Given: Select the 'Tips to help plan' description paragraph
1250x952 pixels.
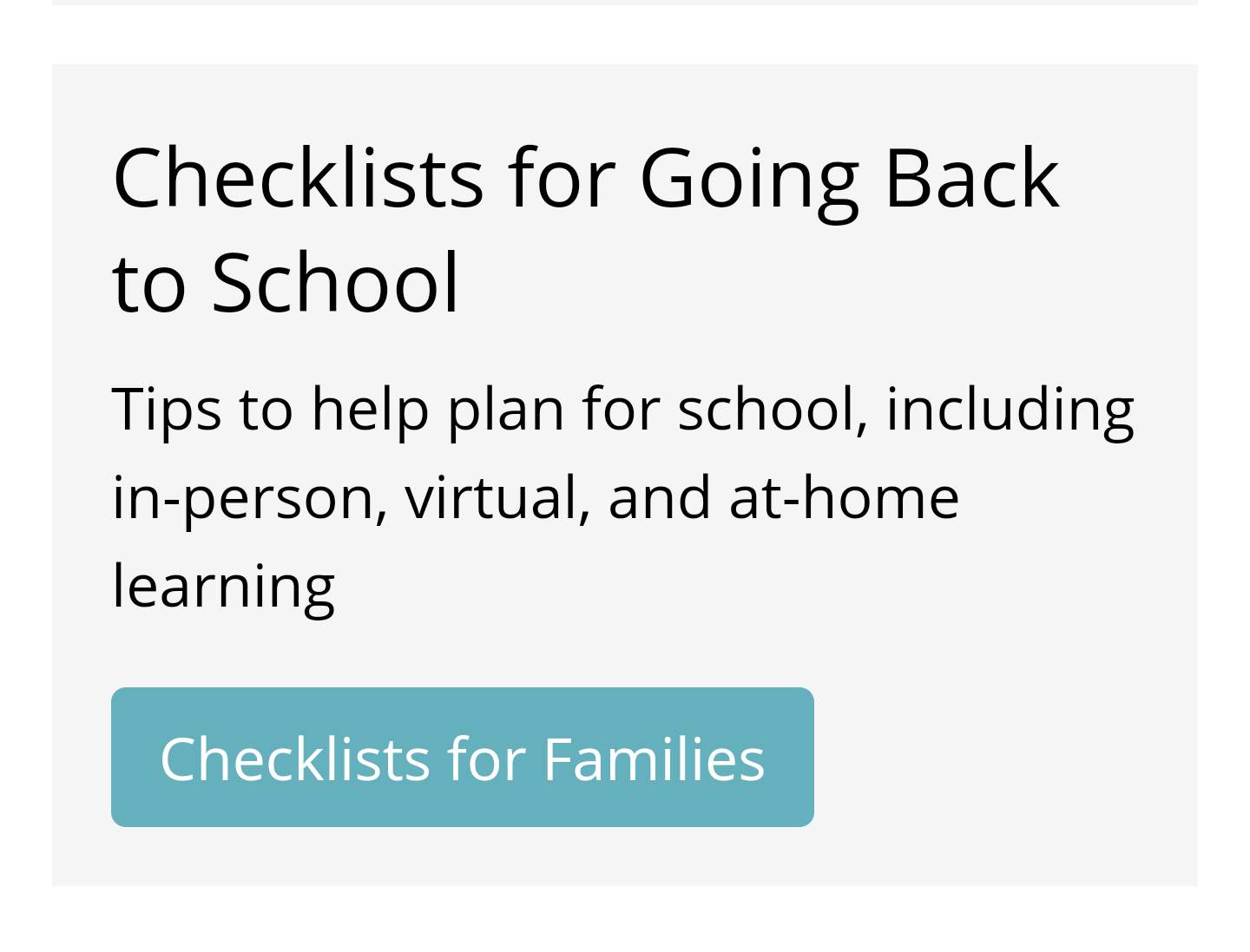Looking at the screenshot, I should click(x=623, y=498).
